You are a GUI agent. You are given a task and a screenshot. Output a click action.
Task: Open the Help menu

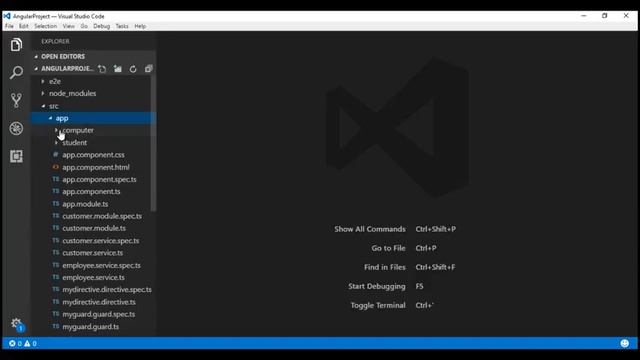click(140, 26)
